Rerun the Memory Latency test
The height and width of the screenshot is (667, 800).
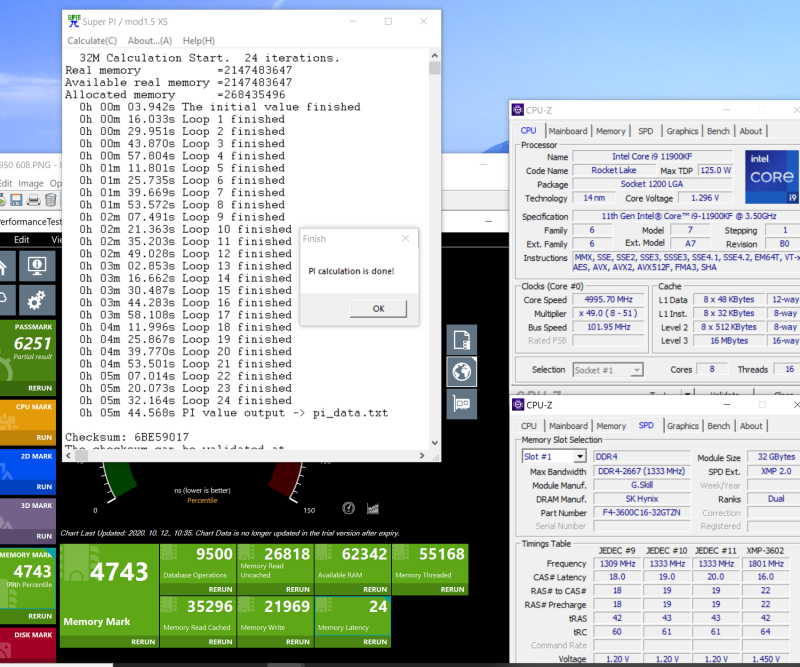click(375, 642)
